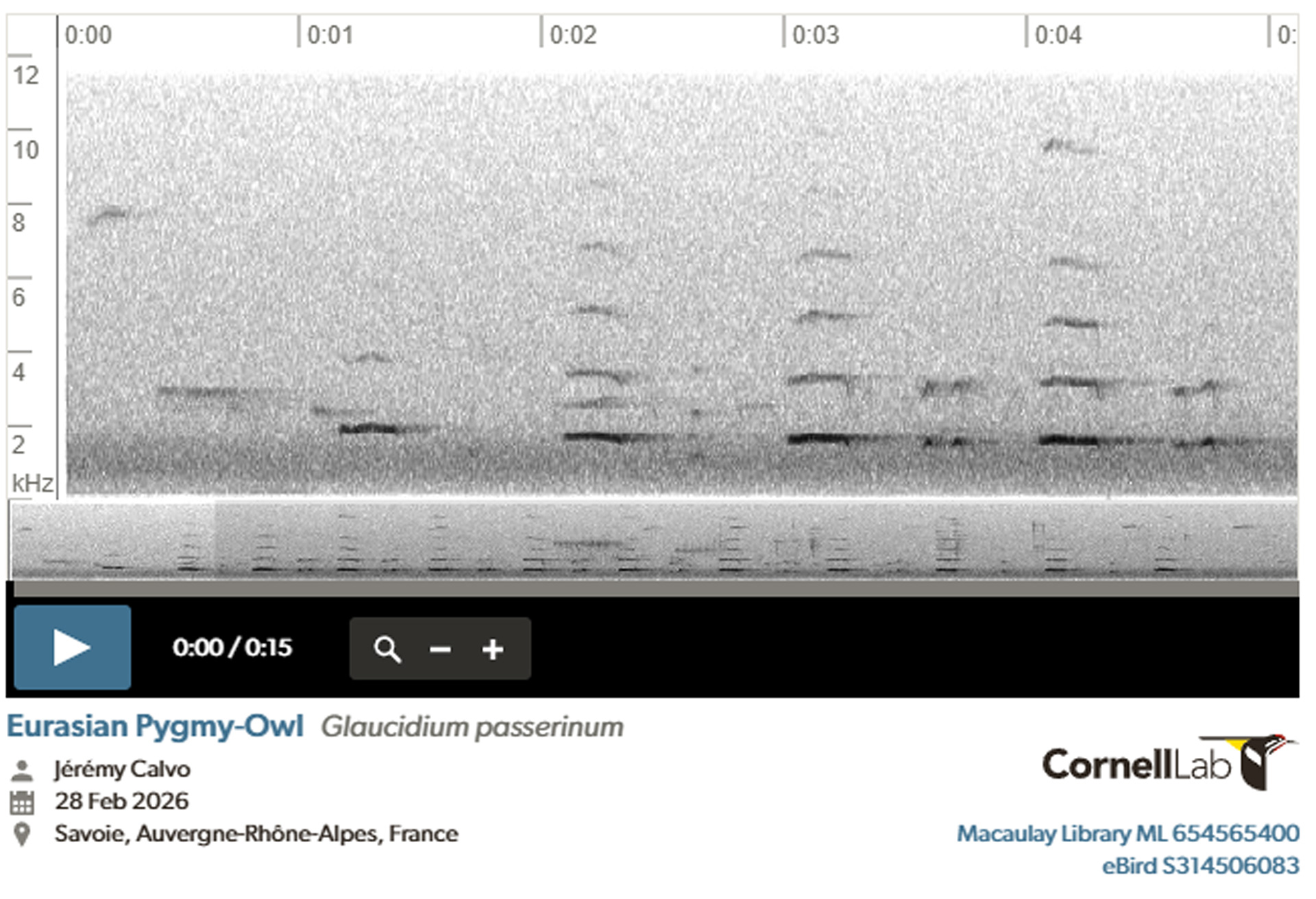
Task: Click the 0:03 timeline marker
Action: tap(816, 34)
